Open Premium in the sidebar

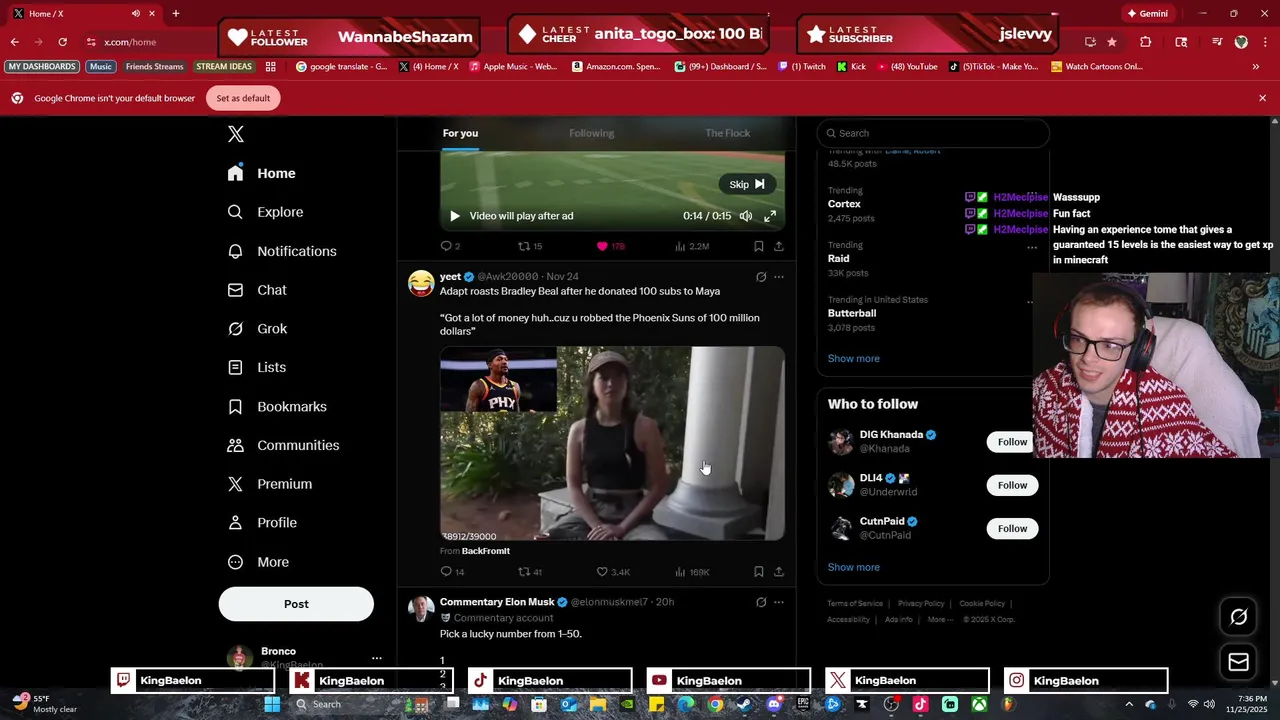(x=270, y=484)
